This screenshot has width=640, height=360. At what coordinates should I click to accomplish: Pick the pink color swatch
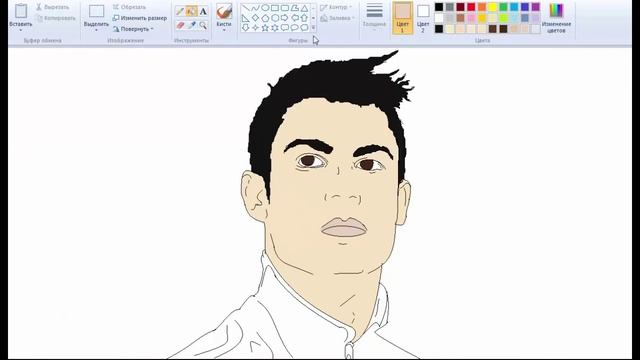(x=471, y=18)
